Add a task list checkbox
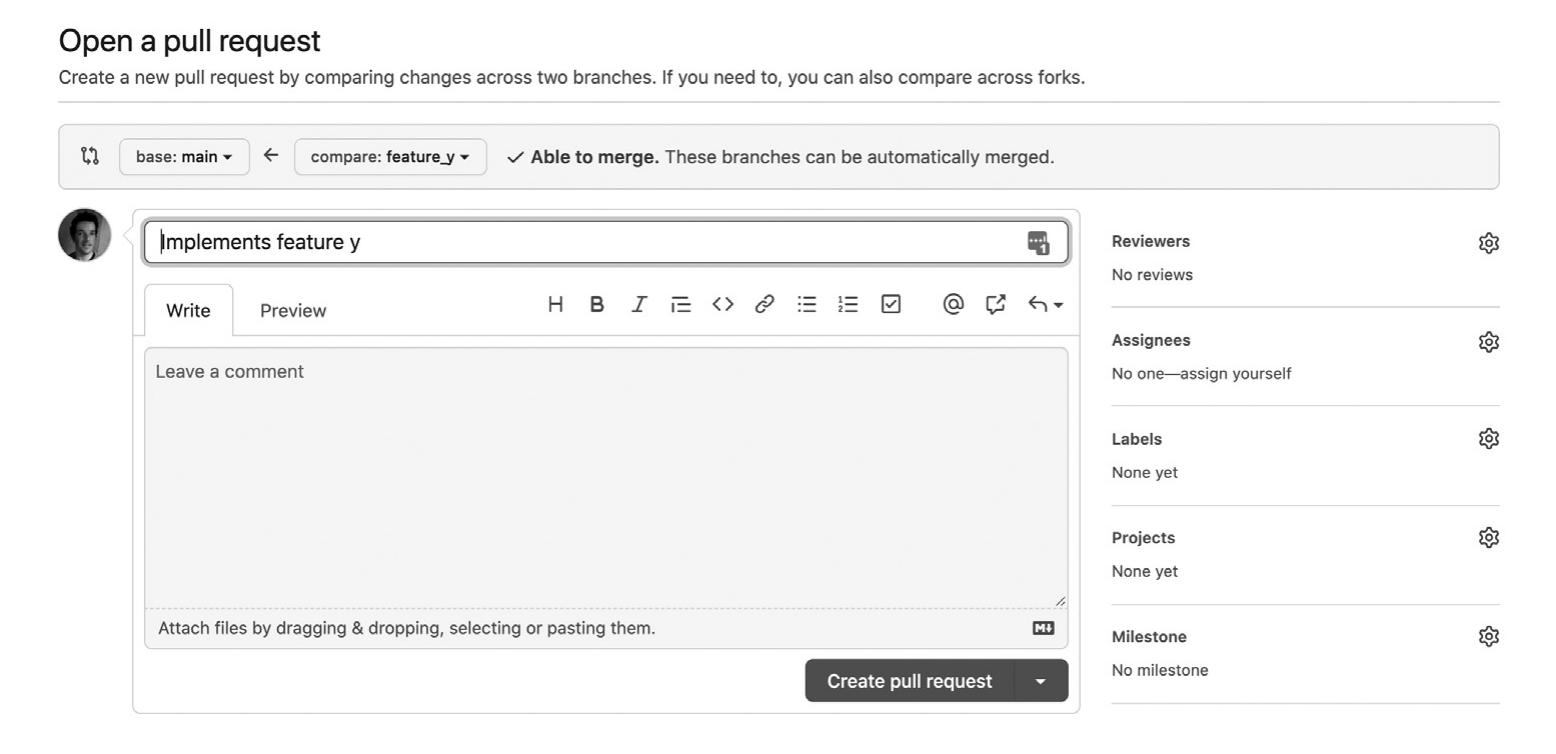The height and width of the screenshot is (754, 1556). point(891,305)
